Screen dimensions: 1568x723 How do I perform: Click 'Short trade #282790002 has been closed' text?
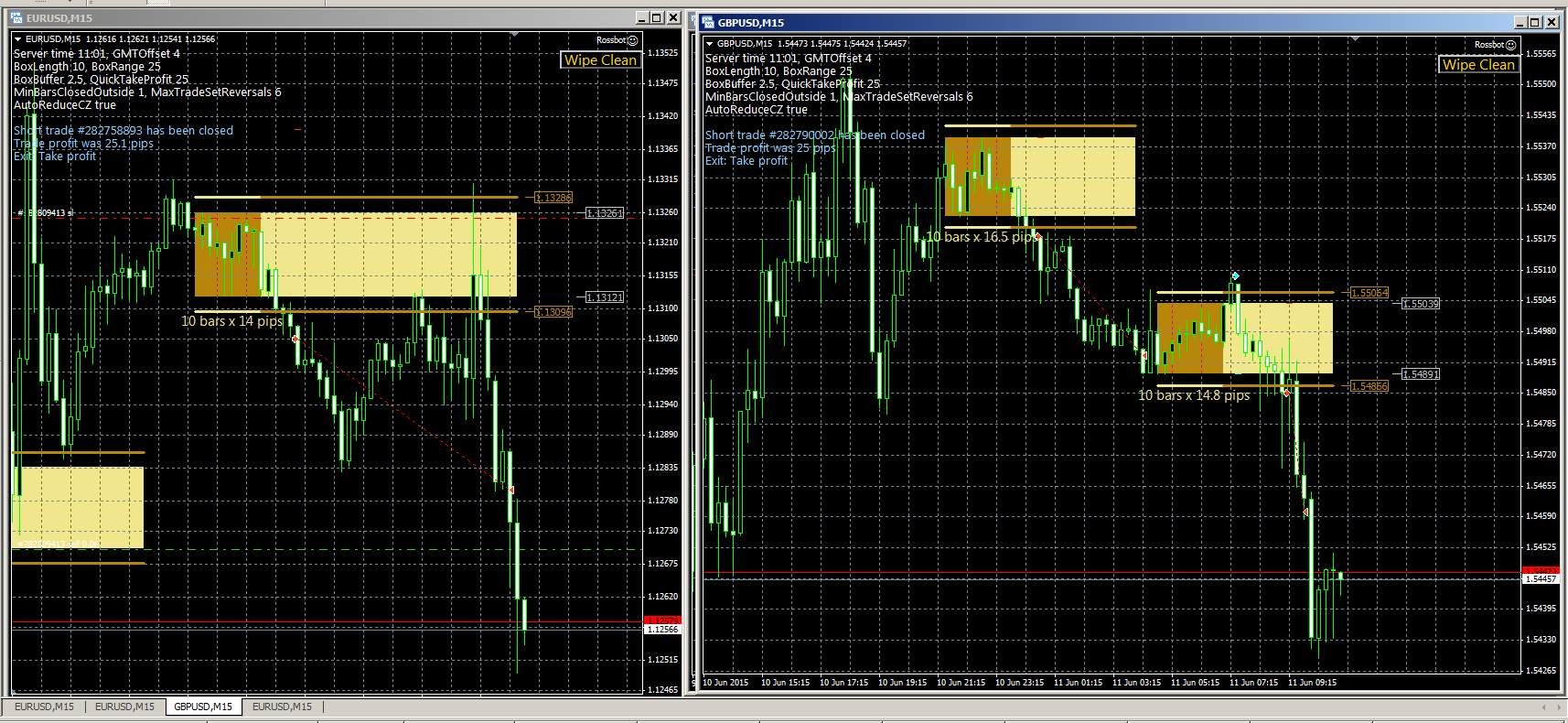coord(815,135)
